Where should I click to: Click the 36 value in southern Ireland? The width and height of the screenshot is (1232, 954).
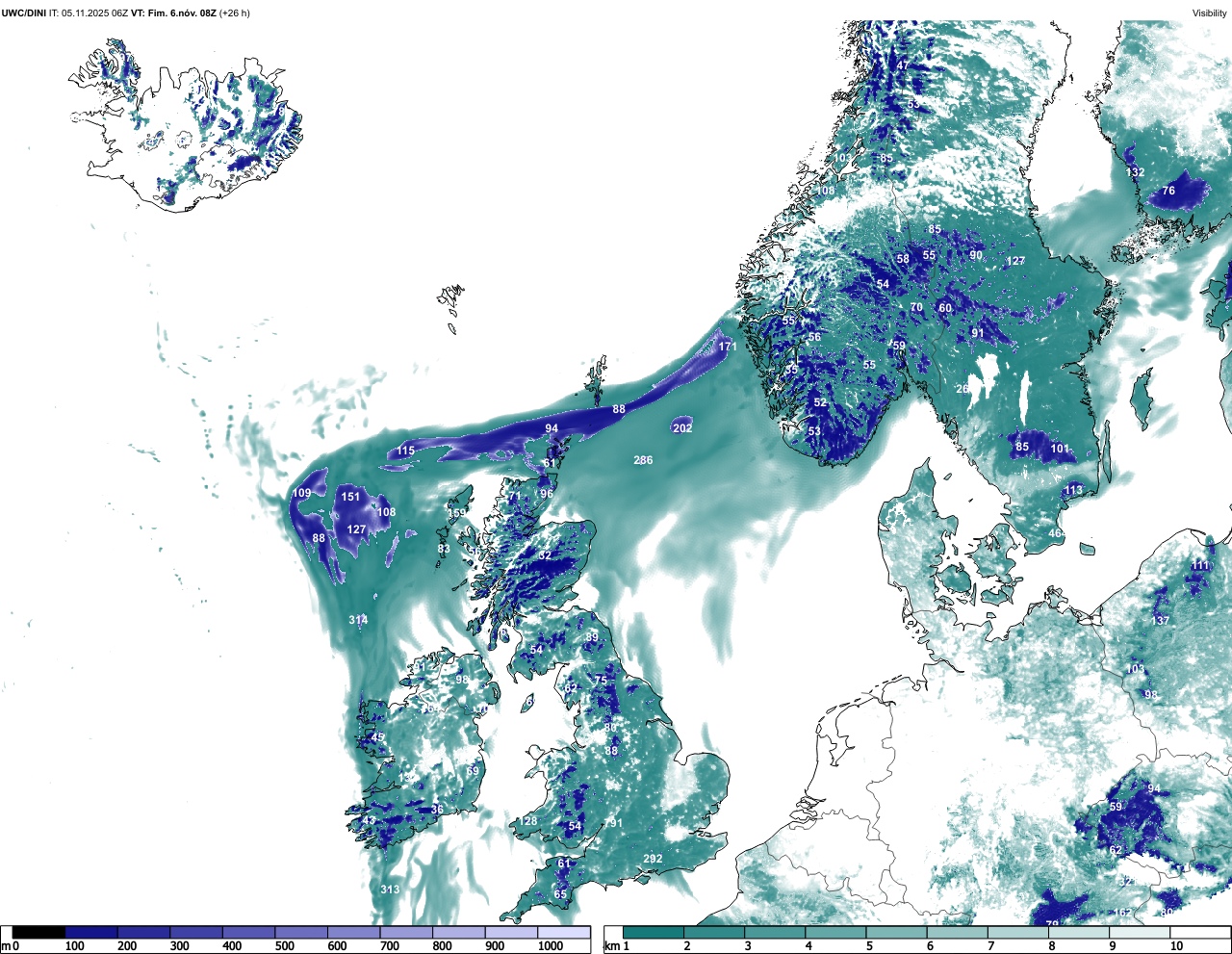tap(437, 810)
